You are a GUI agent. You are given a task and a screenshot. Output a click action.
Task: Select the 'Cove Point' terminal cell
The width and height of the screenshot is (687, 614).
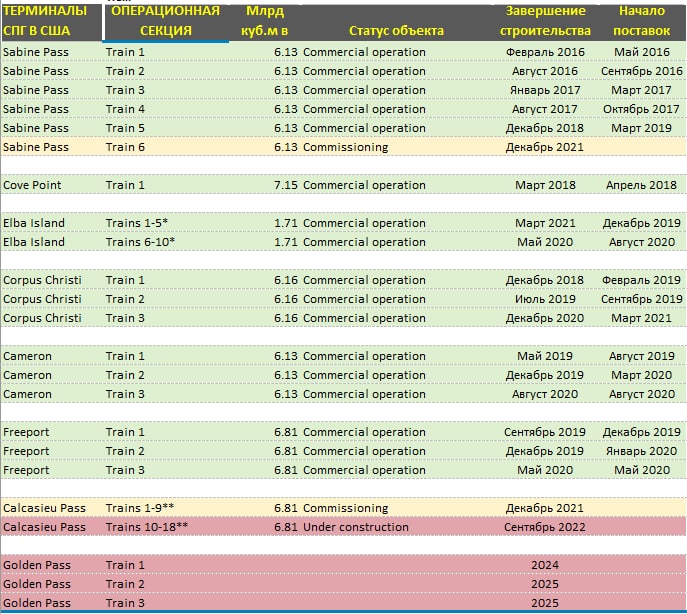point(32,185)
